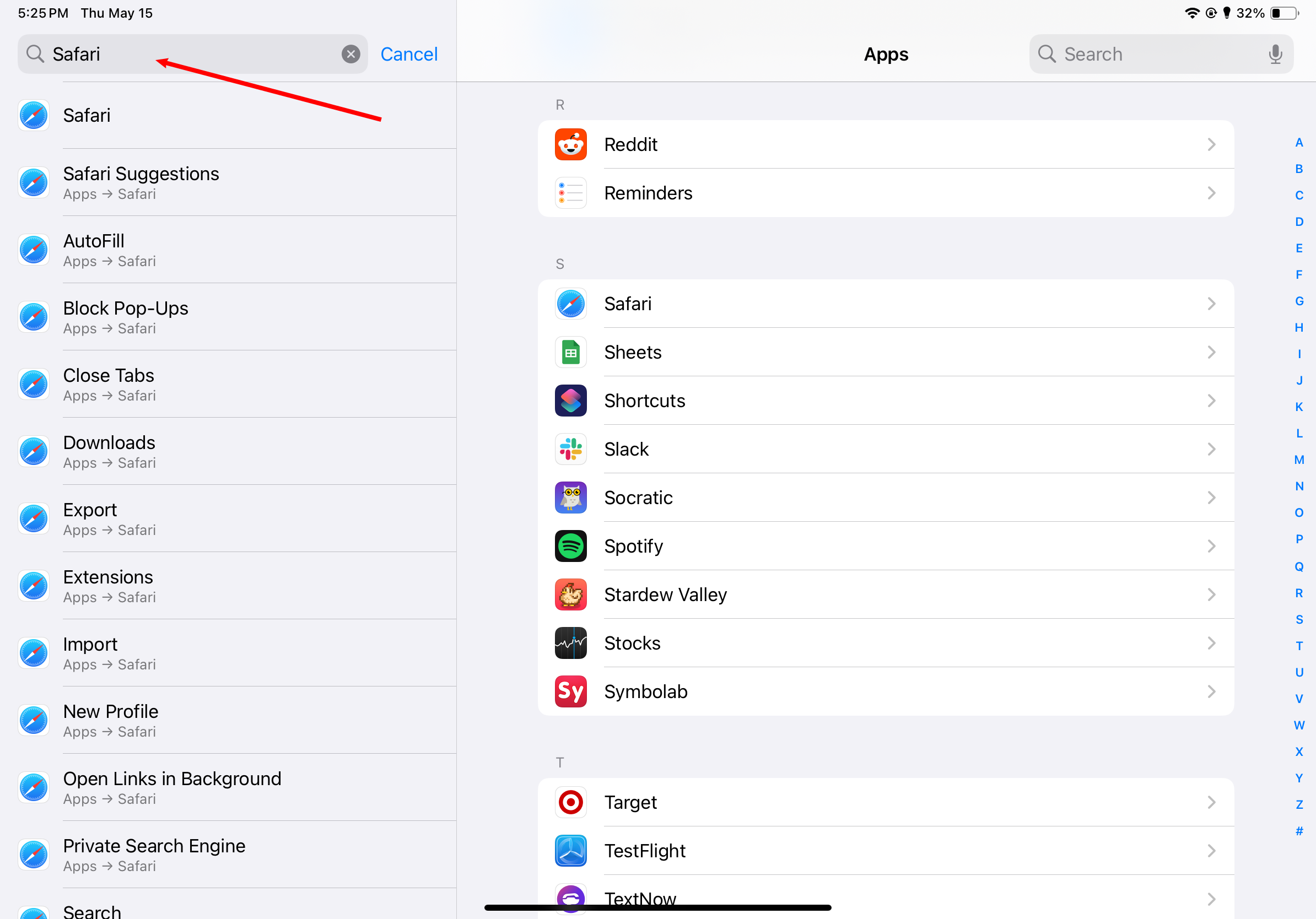
Task: Jump to # in alphabet index
Action: tap(1299, 831)
